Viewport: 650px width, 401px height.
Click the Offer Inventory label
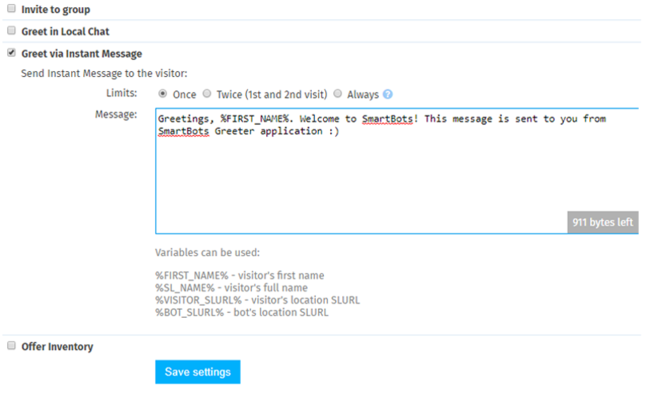click(57, 347)
